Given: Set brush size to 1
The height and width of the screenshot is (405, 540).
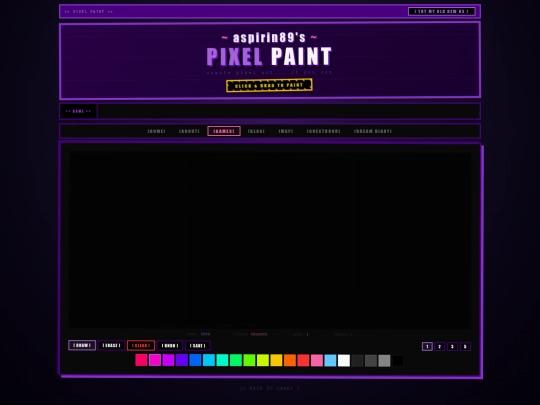Looking at the screenshot, I should (427, 346).
